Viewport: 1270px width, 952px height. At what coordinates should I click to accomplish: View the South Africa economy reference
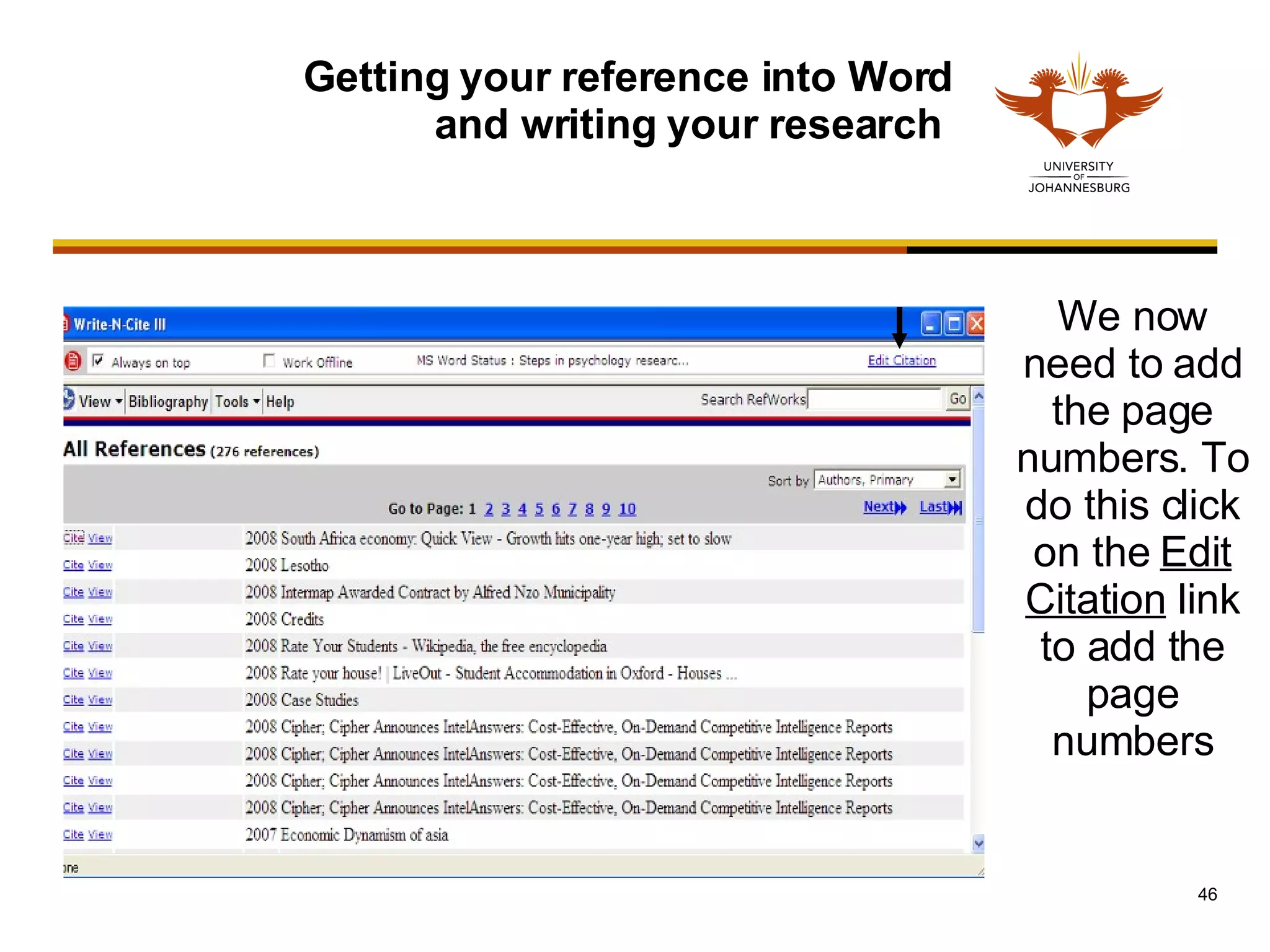[100, 538]
